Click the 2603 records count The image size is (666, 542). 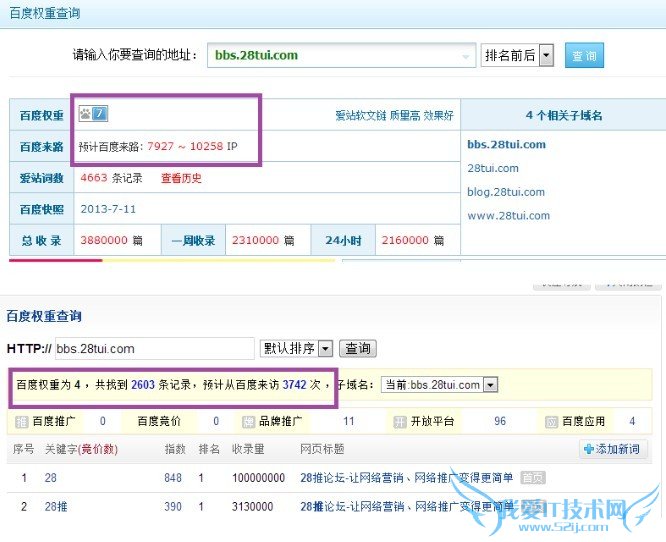pos(143,385)
